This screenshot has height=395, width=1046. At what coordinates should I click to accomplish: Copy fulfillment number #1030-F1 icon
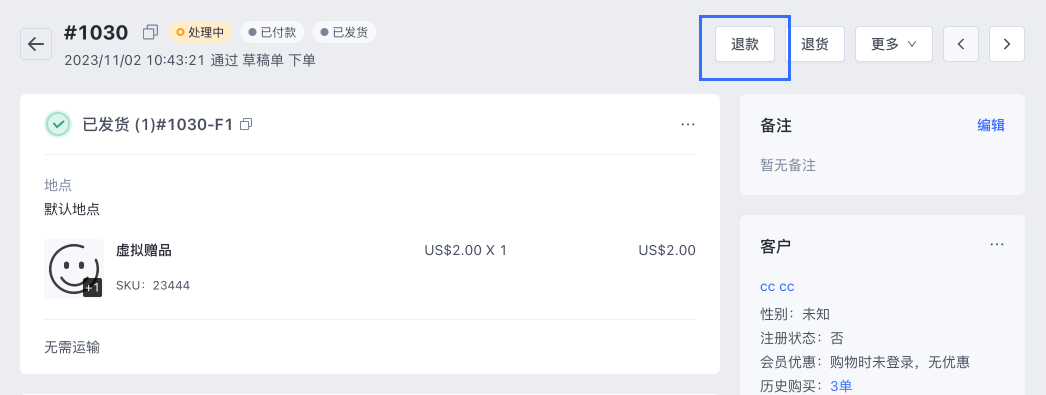tap(246, 124)
